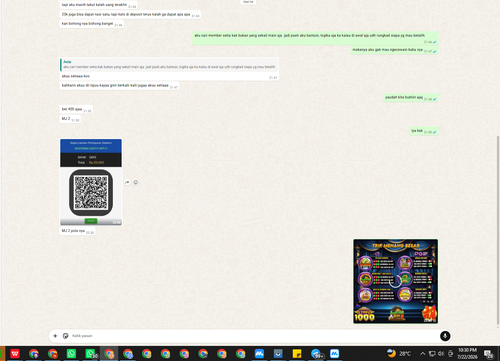
Task: Open WPS Office from the taskbar
Action: [x=15, y=353]
